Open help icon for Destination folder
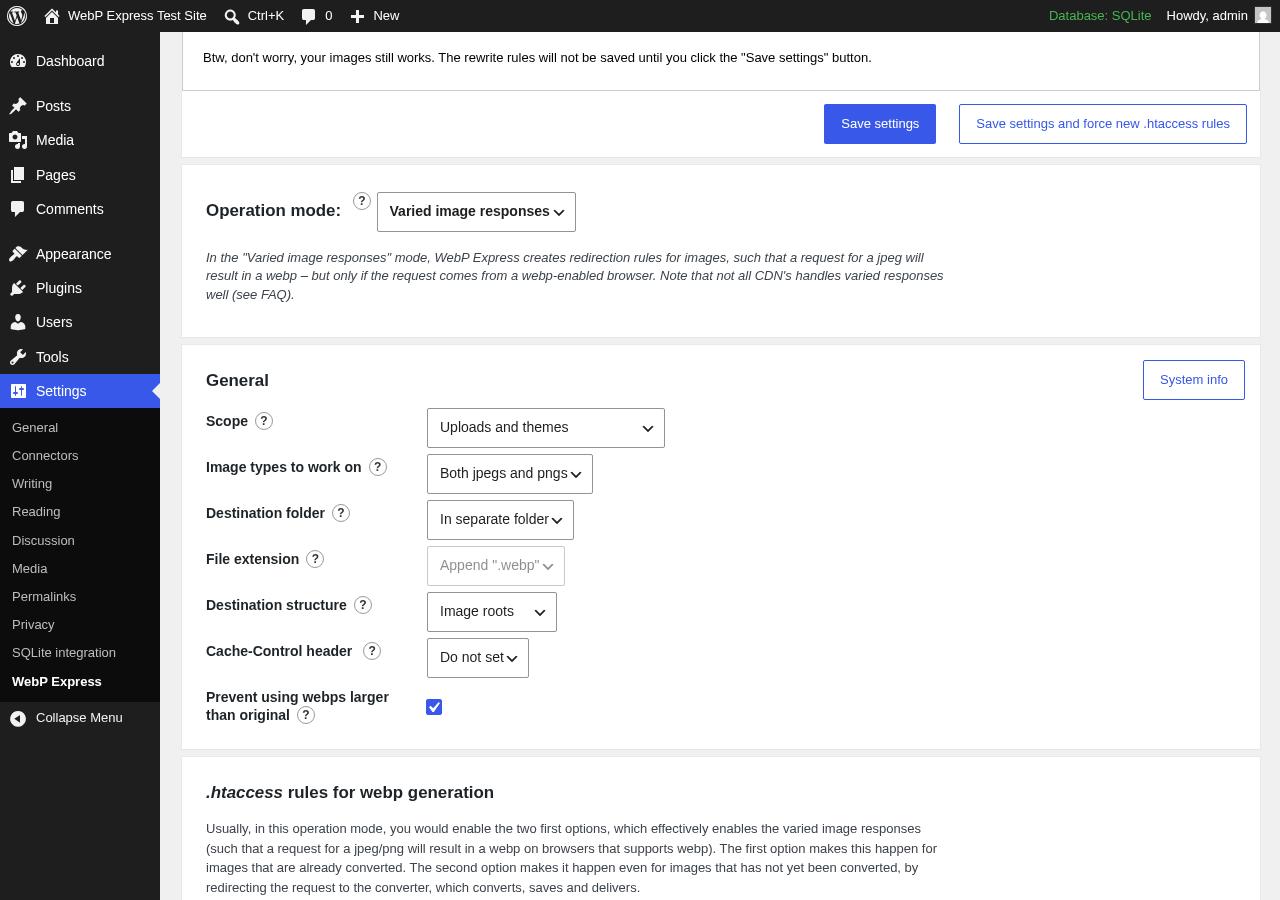 (341, 513)
